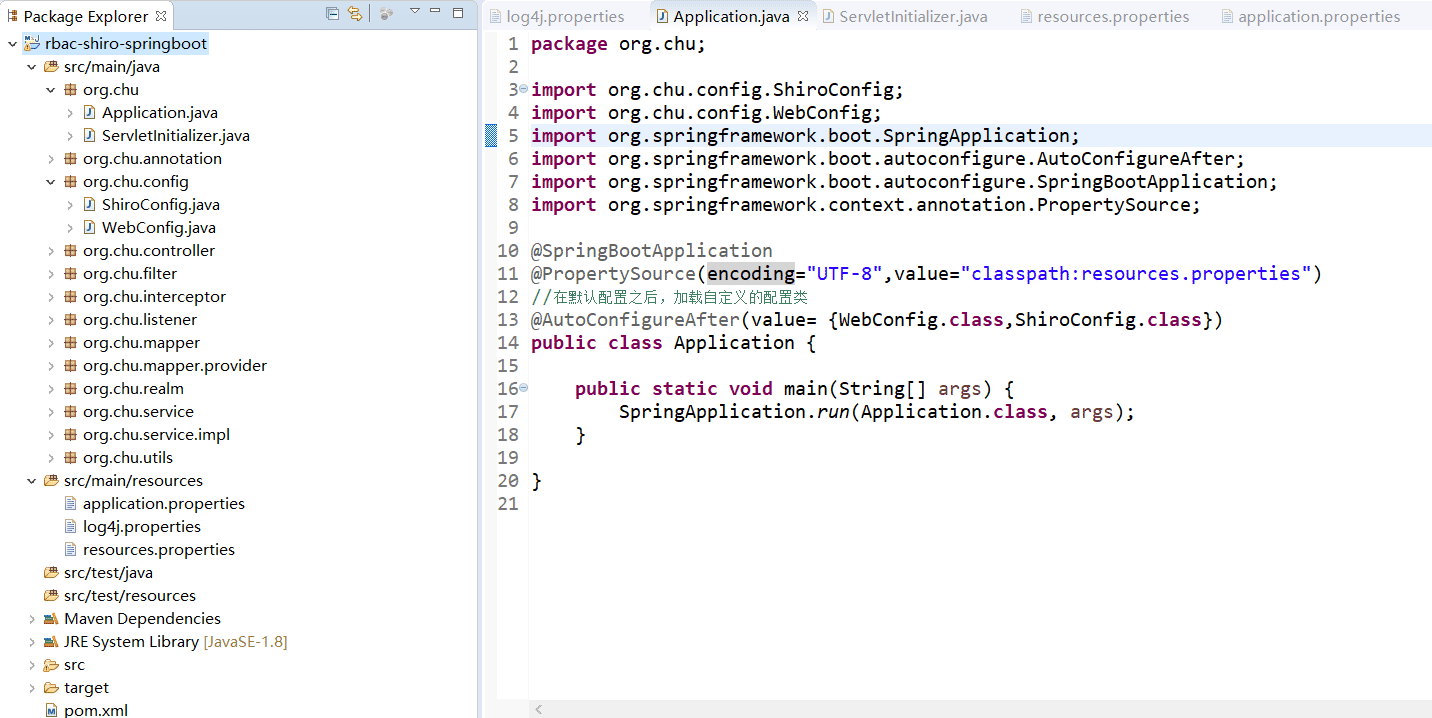Expand ShiroConfig.java in the tree

click(x=69, y=205)
